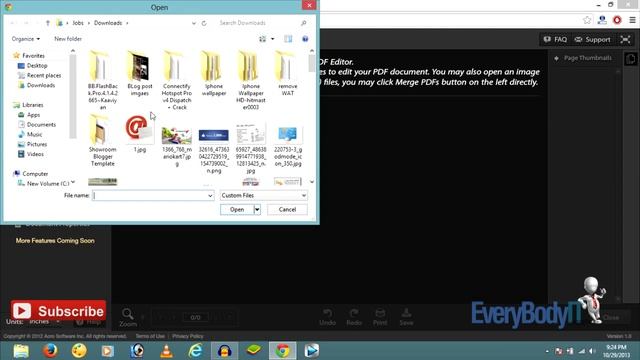This screenshot has width=640, height=360.
Task: Expand the Open button's split arrow
Action: (x=257, y=209)
